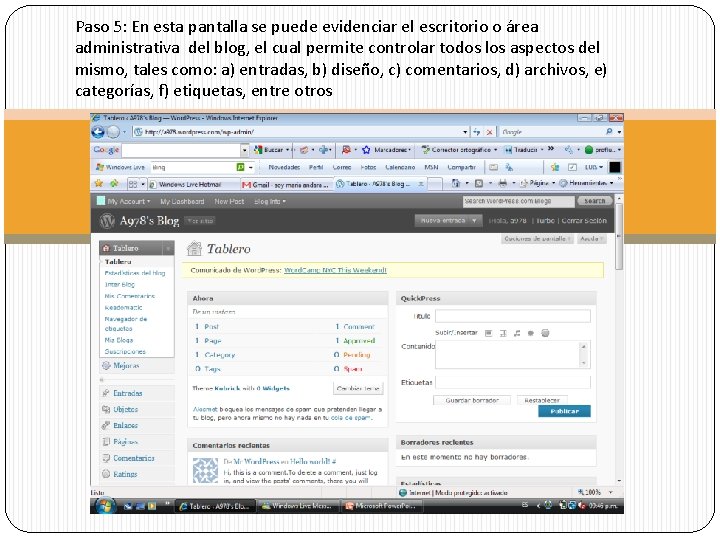This screenshot has height=540, width=720.
Task: Select the Tablero - A978's Blog tab
Action: pyautogui.click(x=380, y=184)
